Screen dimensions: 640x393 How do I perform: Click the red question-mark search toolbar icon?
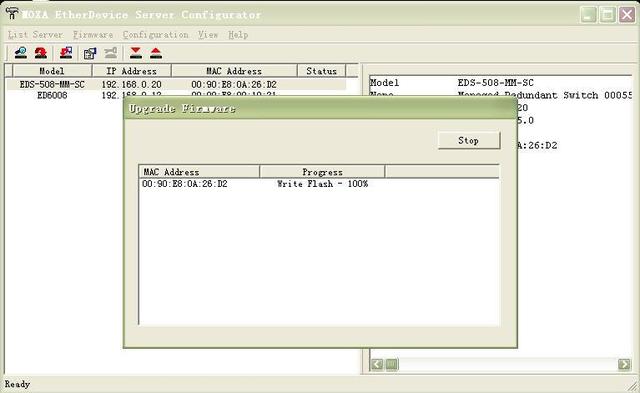[x=40, y=53]
